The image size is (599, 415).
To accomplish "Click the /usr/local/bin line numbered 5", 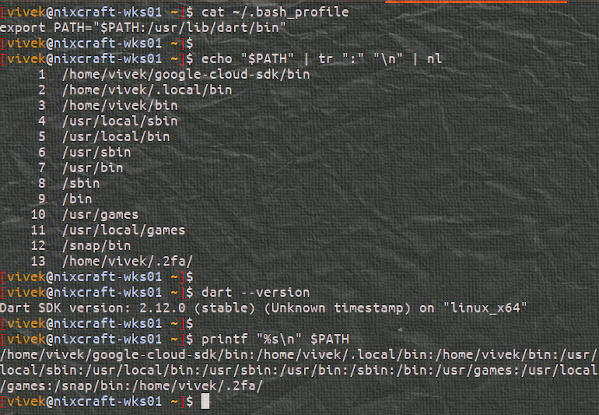I will 116,137.
